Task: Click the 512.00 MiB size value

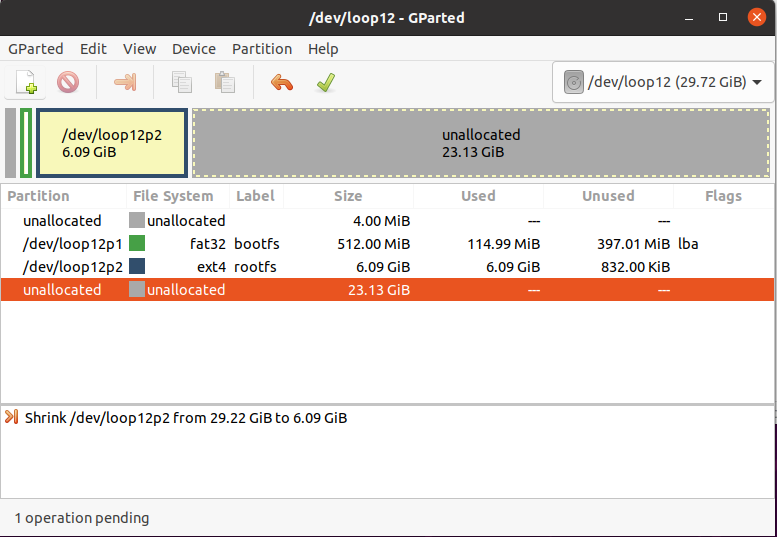Action: tap(374, 244)
